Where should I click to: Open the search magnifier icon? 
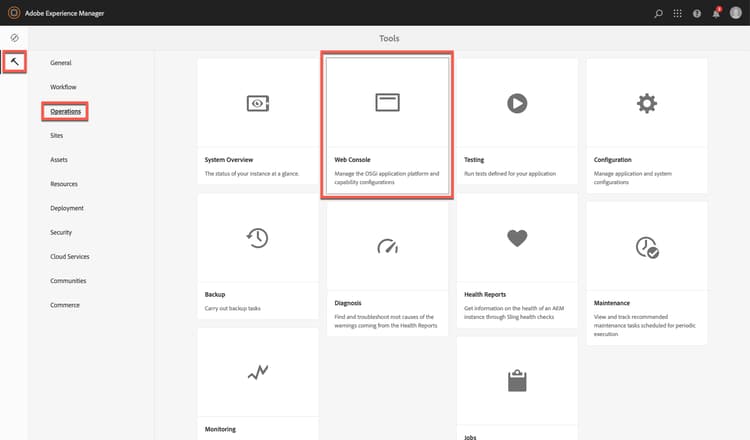point(659,13)
